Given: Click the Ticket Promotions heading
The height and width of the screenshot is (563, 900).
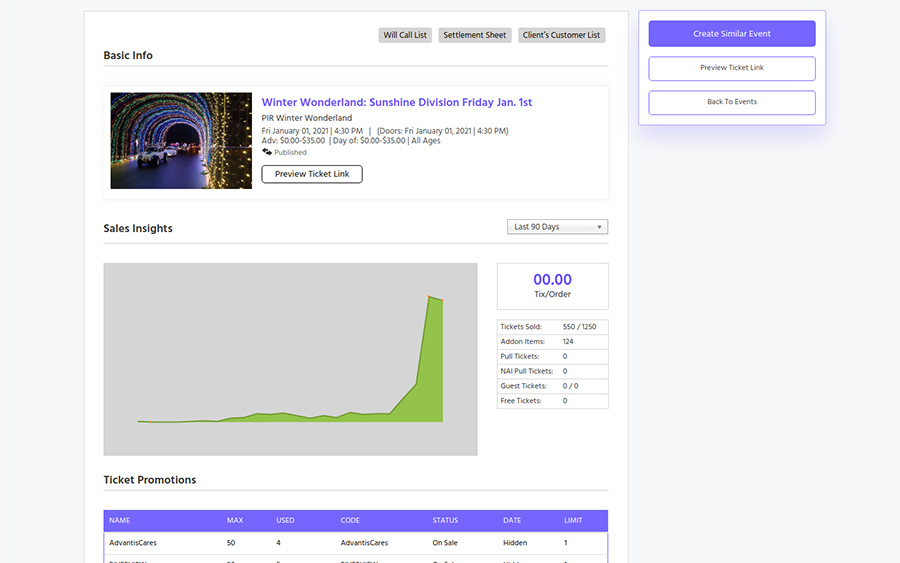Looking at the screenshot, I should tap(150, 480).
